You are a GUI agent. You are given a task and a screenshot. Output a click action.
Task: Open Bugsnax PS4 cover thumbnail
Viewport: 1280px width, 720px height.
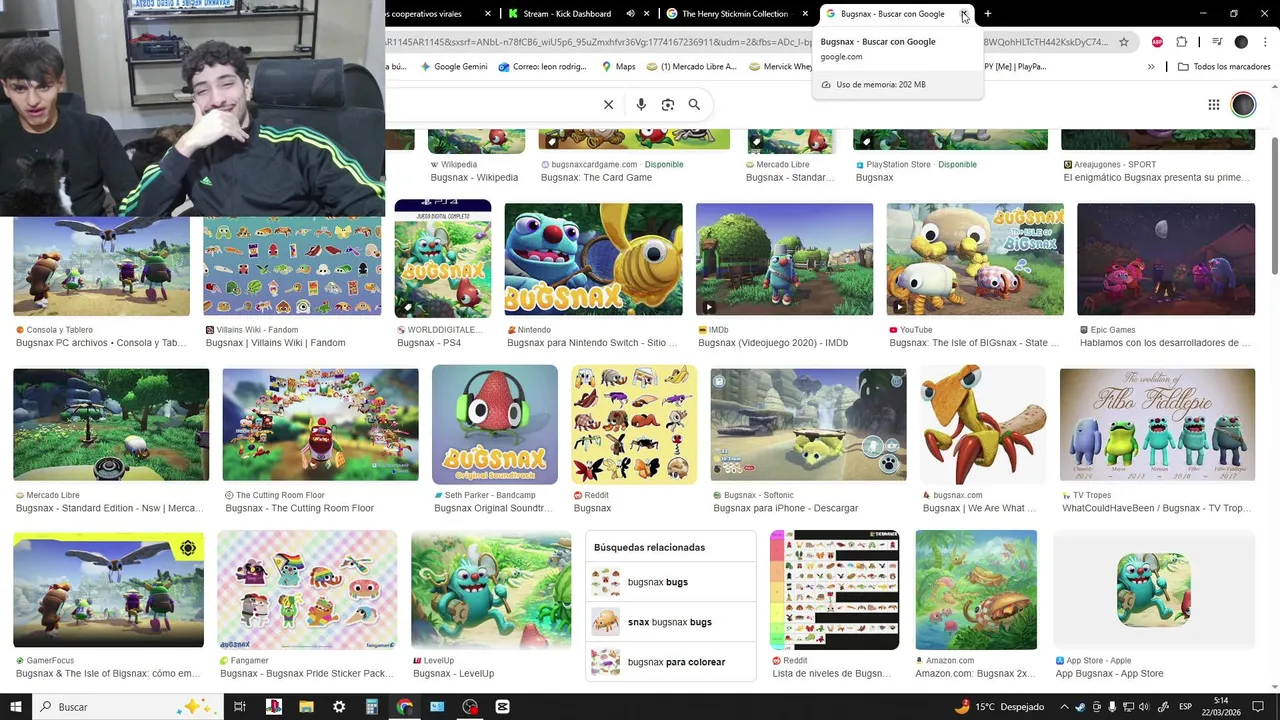coord(443,258)
